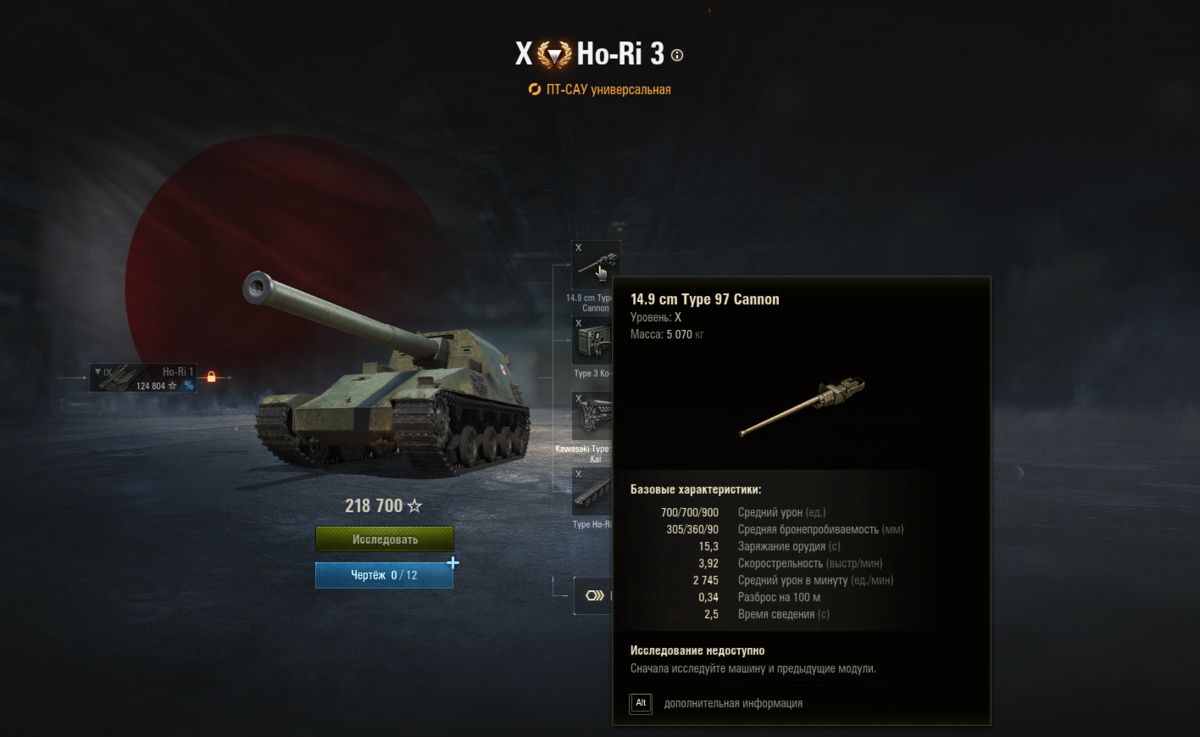Click the plus icon on the Чертёж button
The image size is (1200, 737).
(x=453, y=563)
